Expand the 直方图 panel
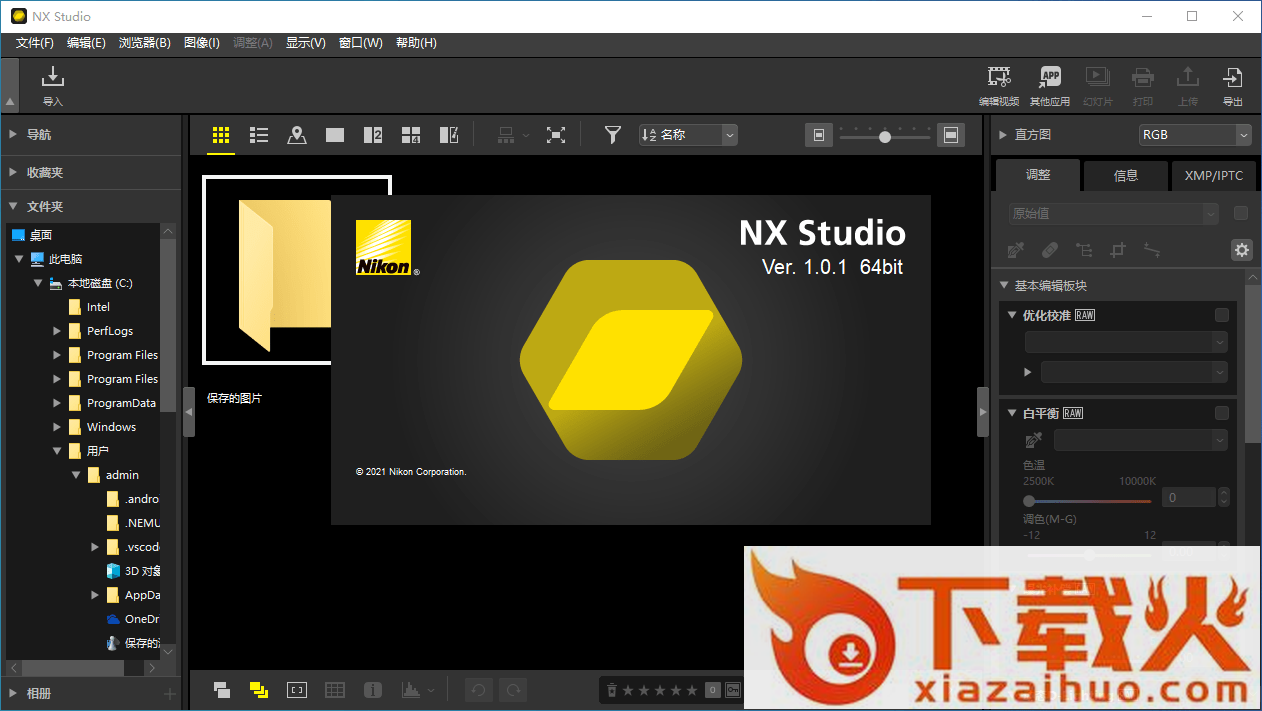 point(1004,135)
